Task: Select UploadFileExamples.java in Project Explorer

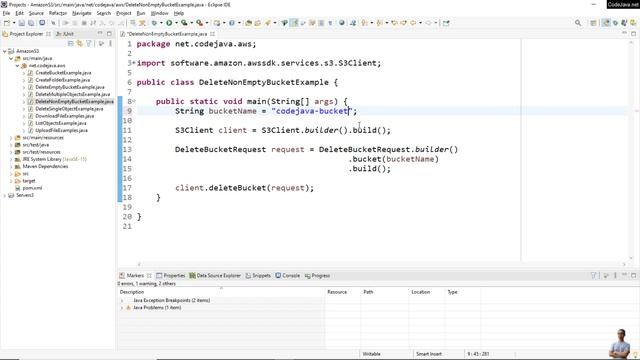Action: [61, 130]
